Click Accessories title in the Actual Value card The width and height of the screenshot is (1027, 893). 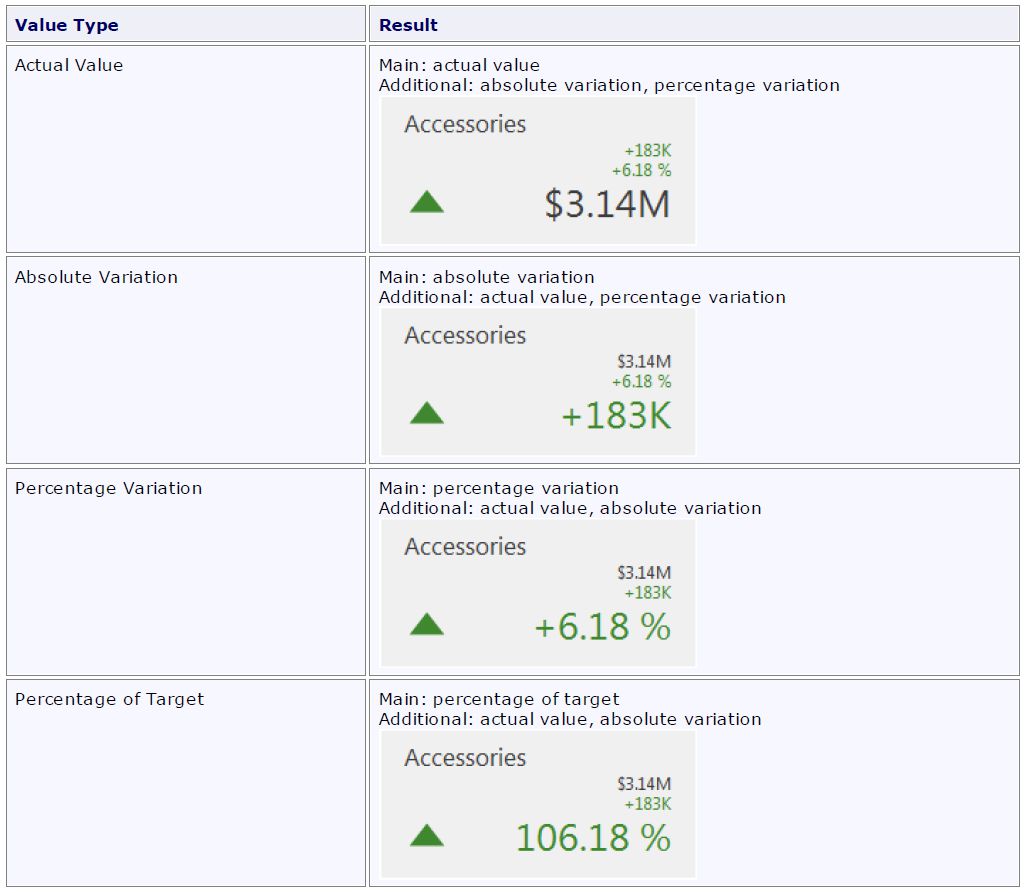465,125
